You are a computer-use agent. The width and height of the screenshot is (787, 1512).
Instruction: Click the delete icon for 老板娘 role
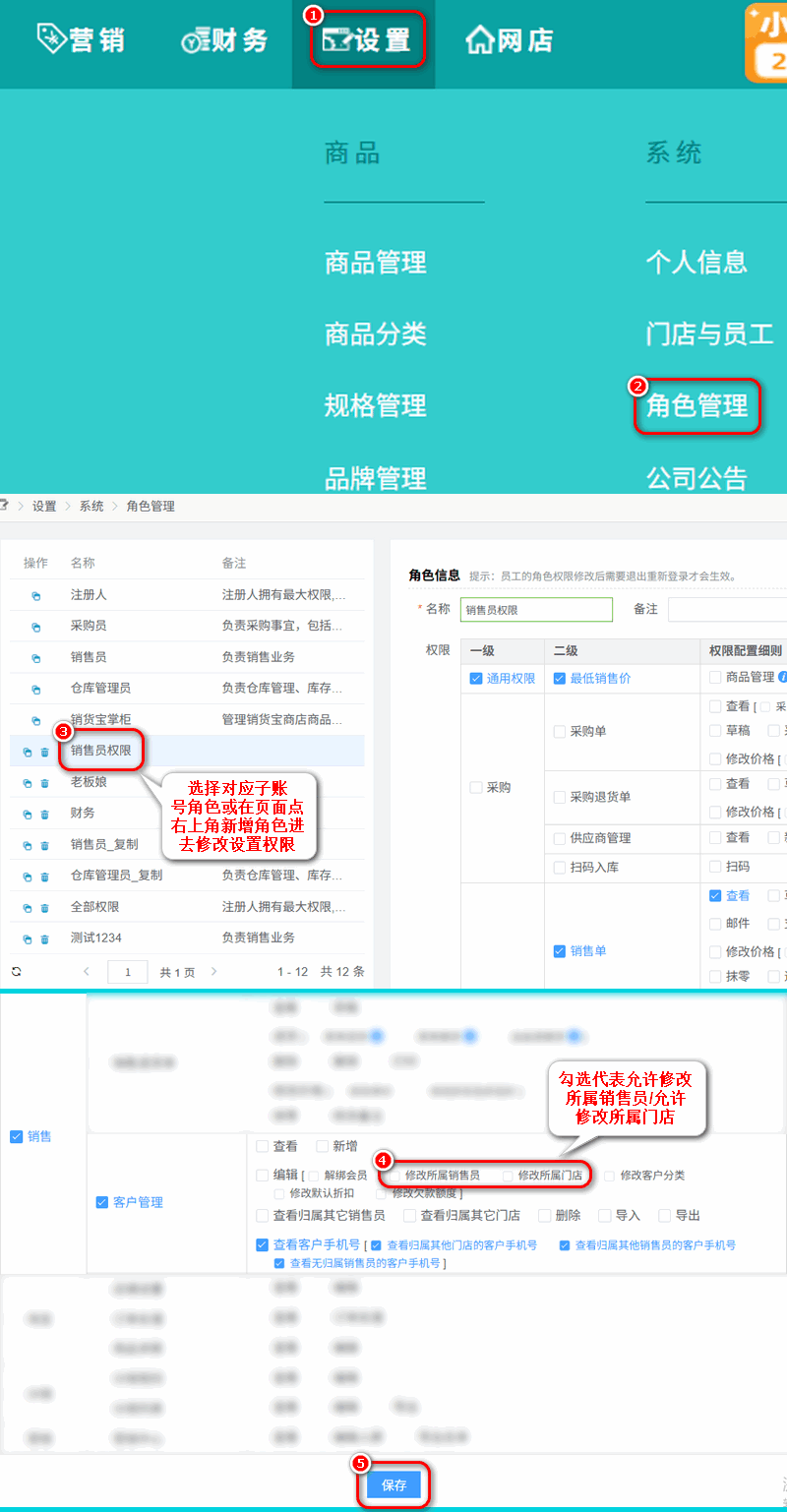(x=44, y=784)
